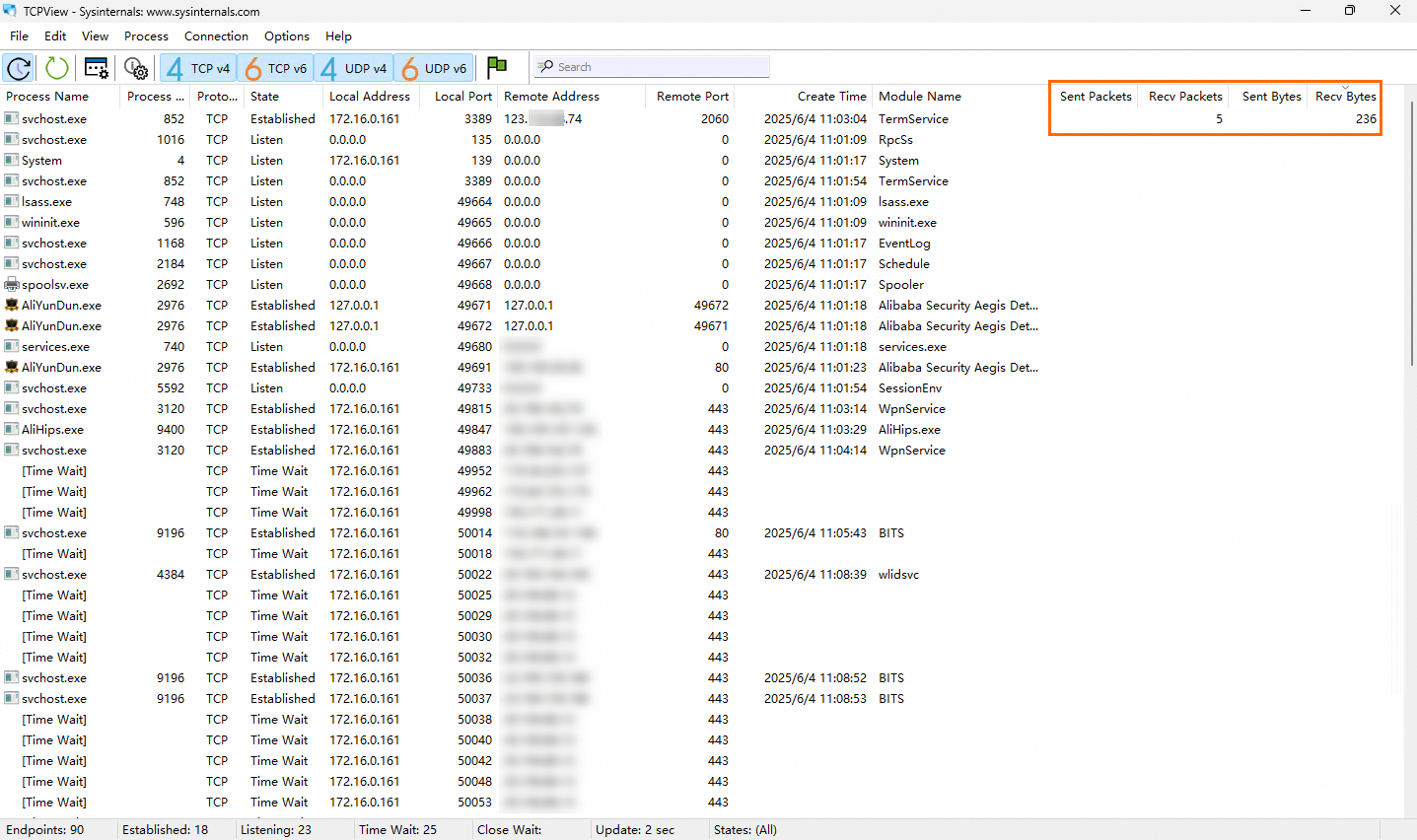Sort by Recv Bytes column header
Viewport: 1417px width, 840px height.
[1345, 97]
